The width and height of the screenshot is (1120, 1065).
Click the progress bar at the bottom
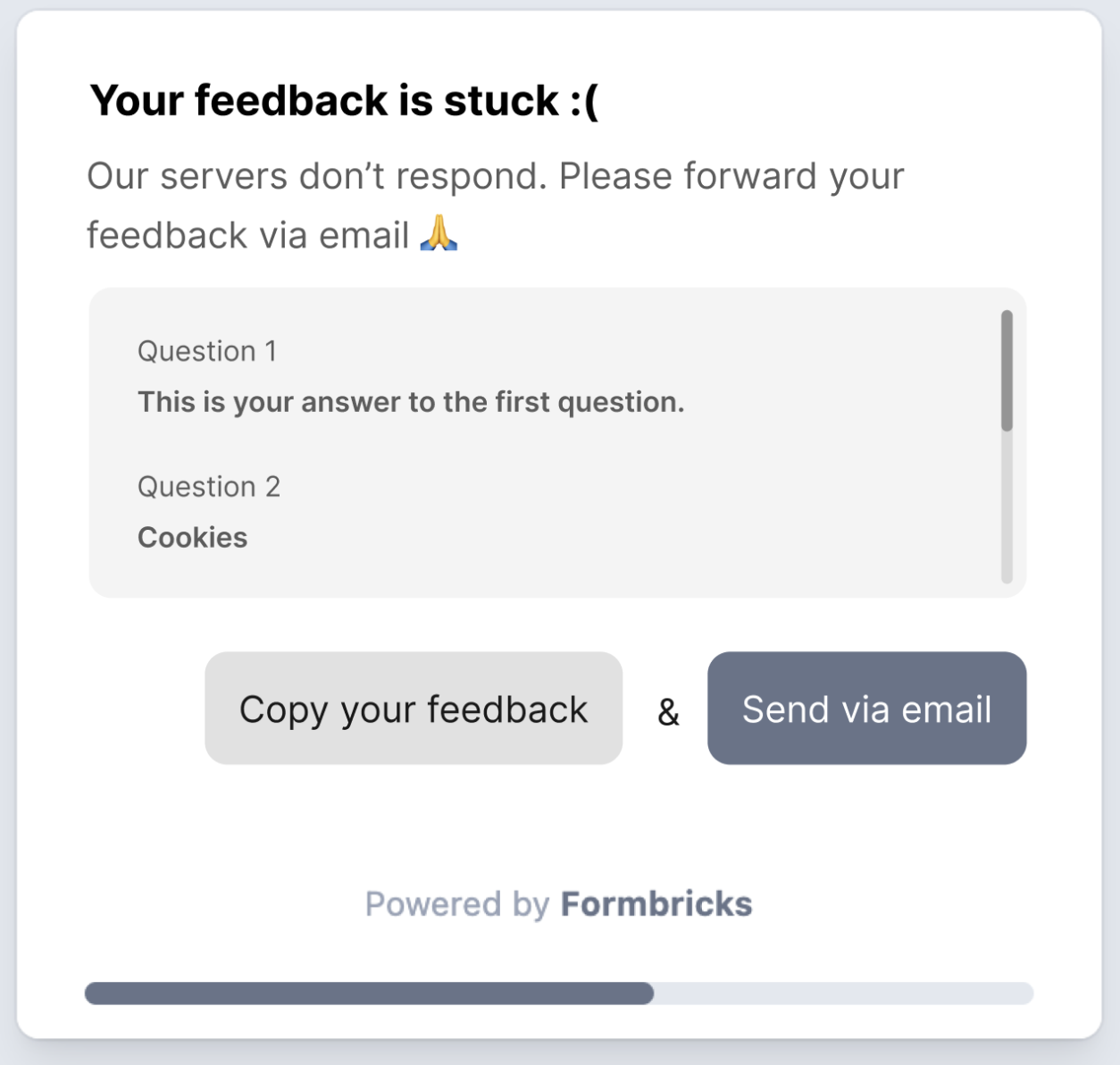click(x=558, y=993)
